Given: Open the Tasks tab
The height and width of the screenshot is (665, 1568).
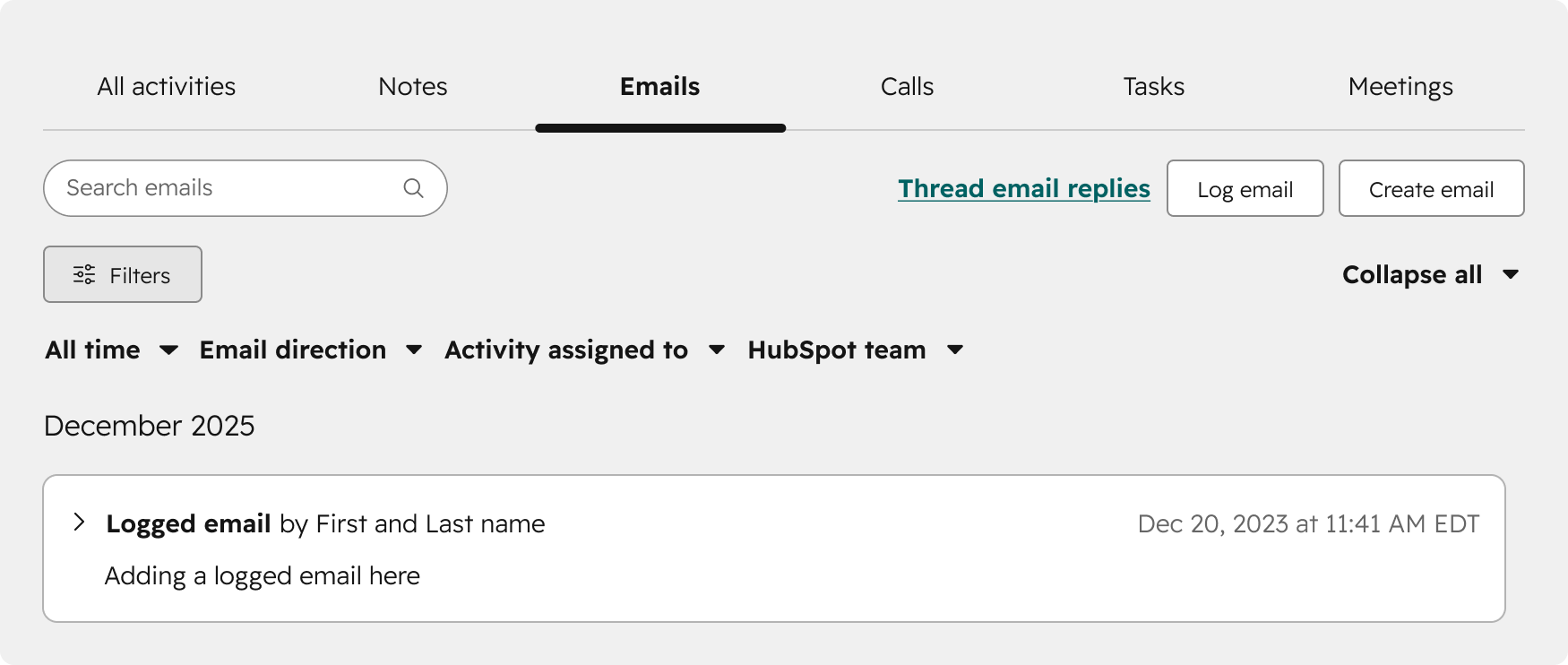Looking at the screenshot, I should pos(1154,87).
